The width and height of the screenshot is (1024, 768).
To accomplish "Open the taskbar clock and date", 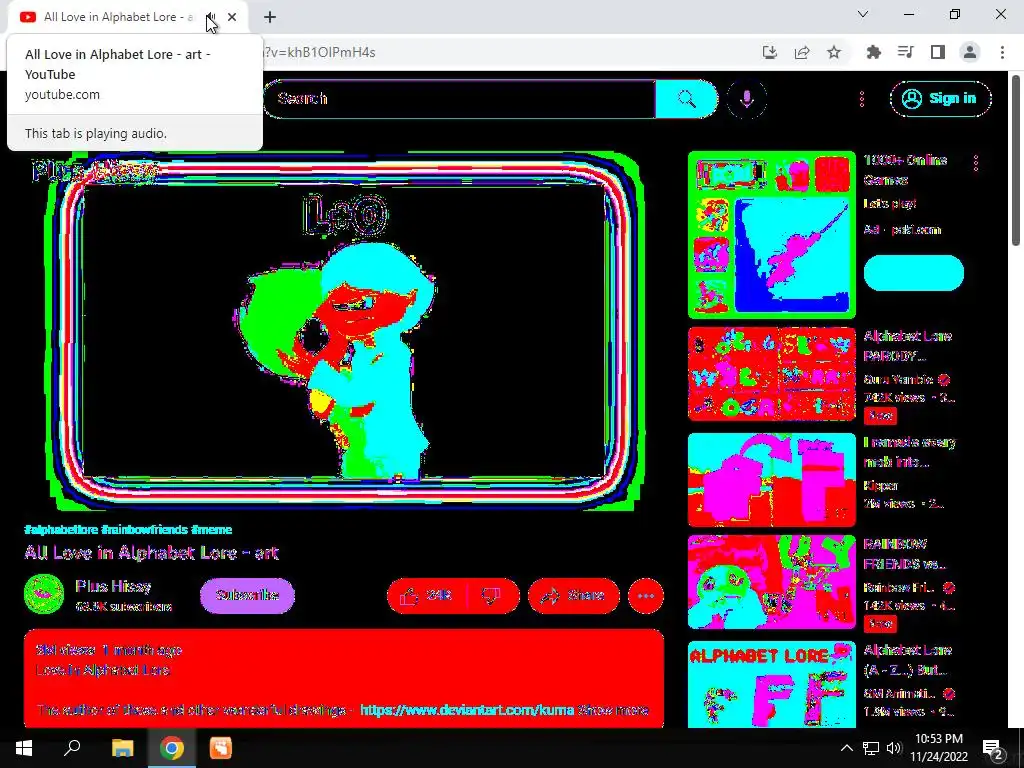I will pos(938,748).
